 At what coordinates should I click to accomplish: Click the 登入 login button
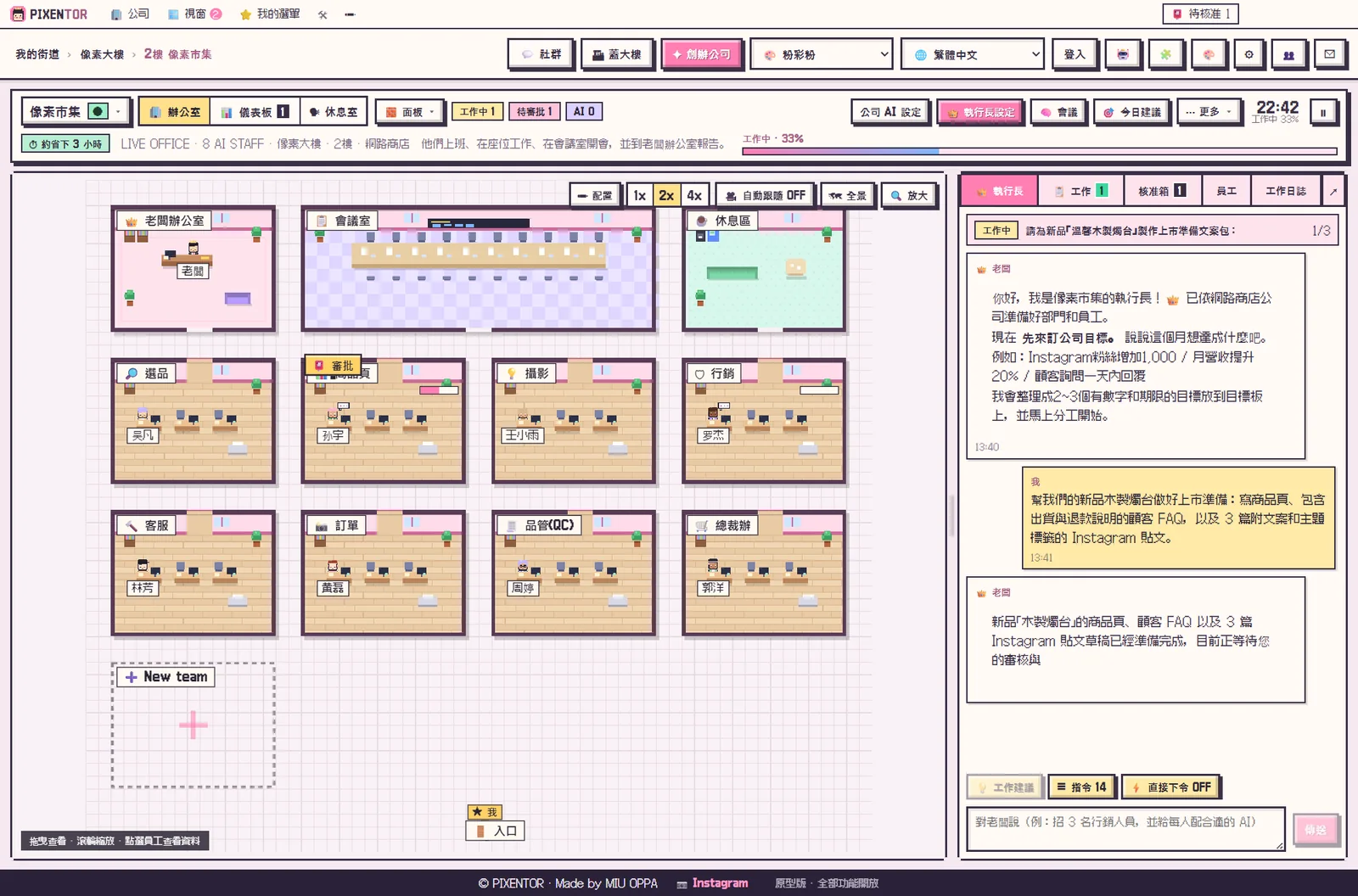(1075, 54)
